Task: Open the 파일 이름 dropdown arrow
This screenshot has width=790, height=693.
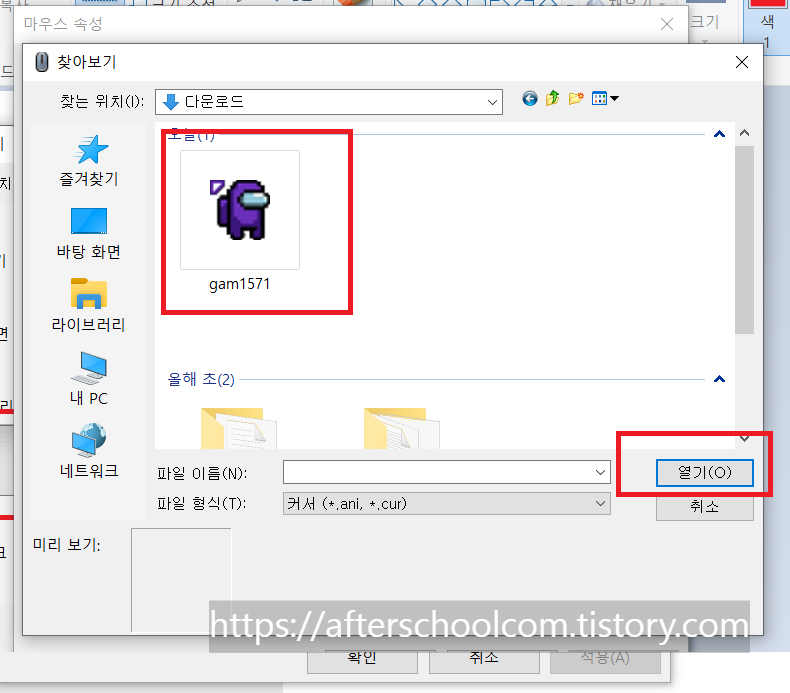Action: pyautogui.click(x=600, y=472)
